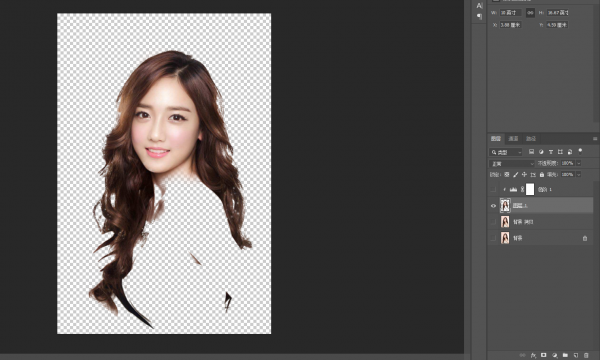Click the X position field
This screenshot has height=360, width=600.
510,25
